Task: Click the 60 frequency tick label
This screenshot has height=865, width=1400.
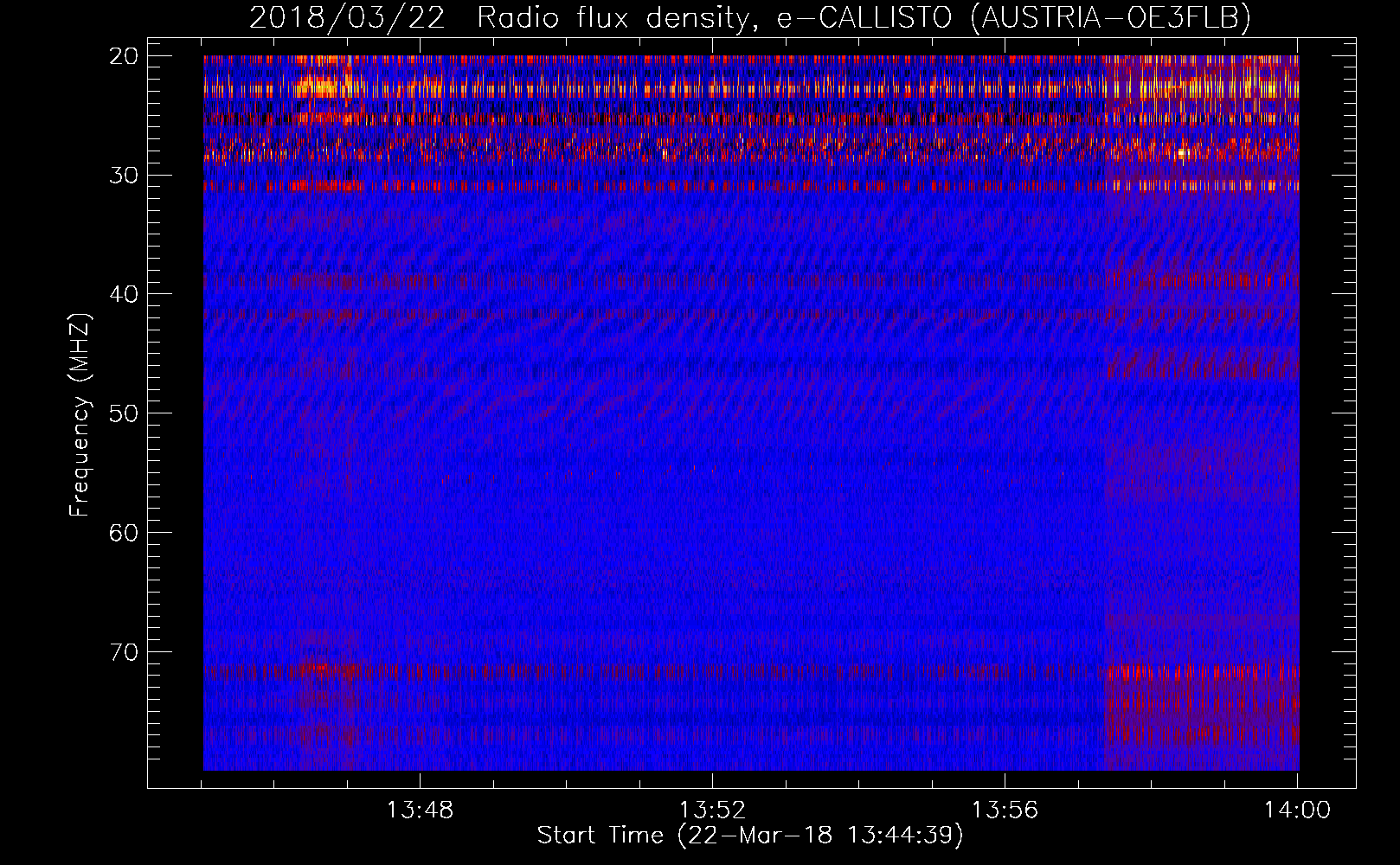Action: [124, 532]
